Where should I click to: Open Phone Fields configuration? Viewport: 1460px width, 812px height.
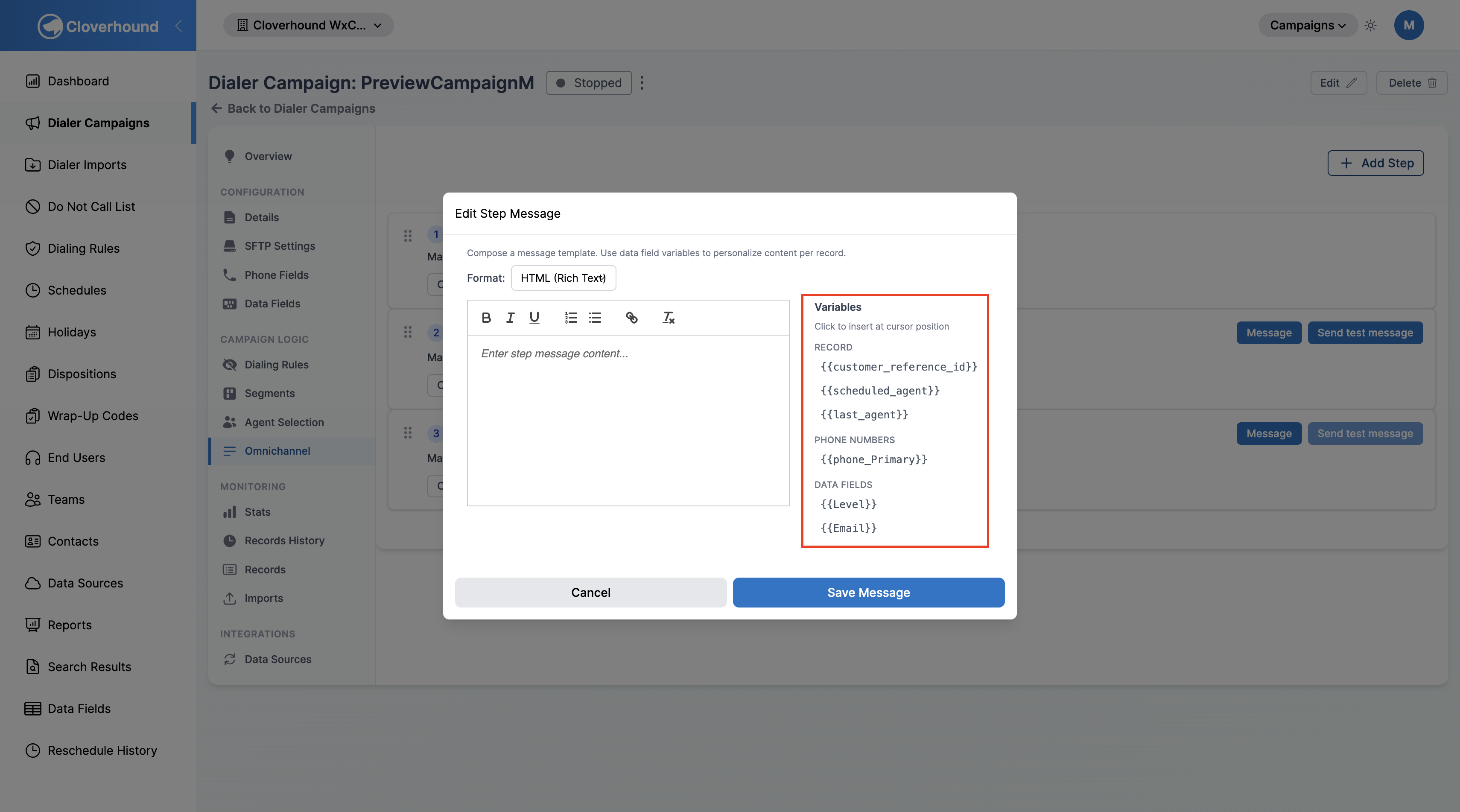coord(292,275)
